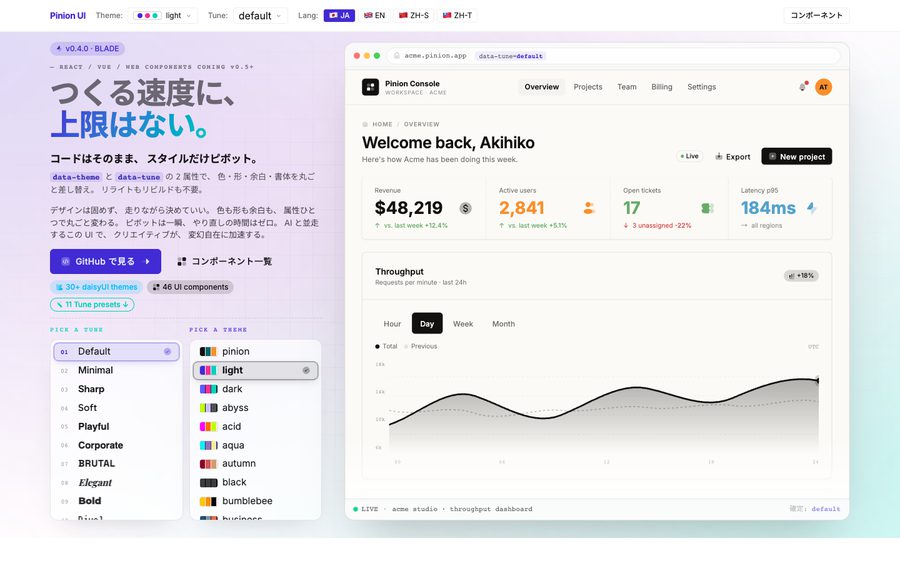Click the green LIVE status dot in footer
Image resolution: width=900 pixels, height=563 pixels.
[355, 509]
